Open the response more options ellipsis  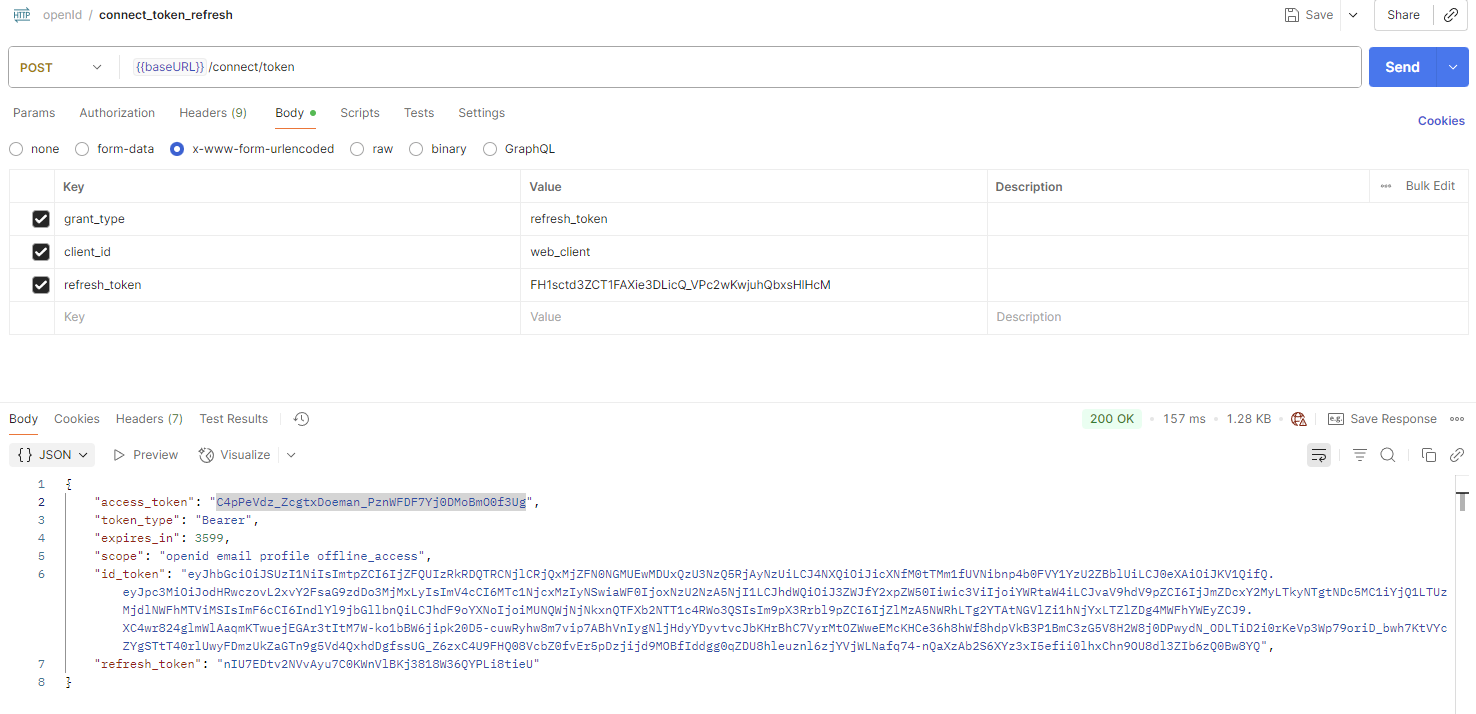click(1456, 419)
